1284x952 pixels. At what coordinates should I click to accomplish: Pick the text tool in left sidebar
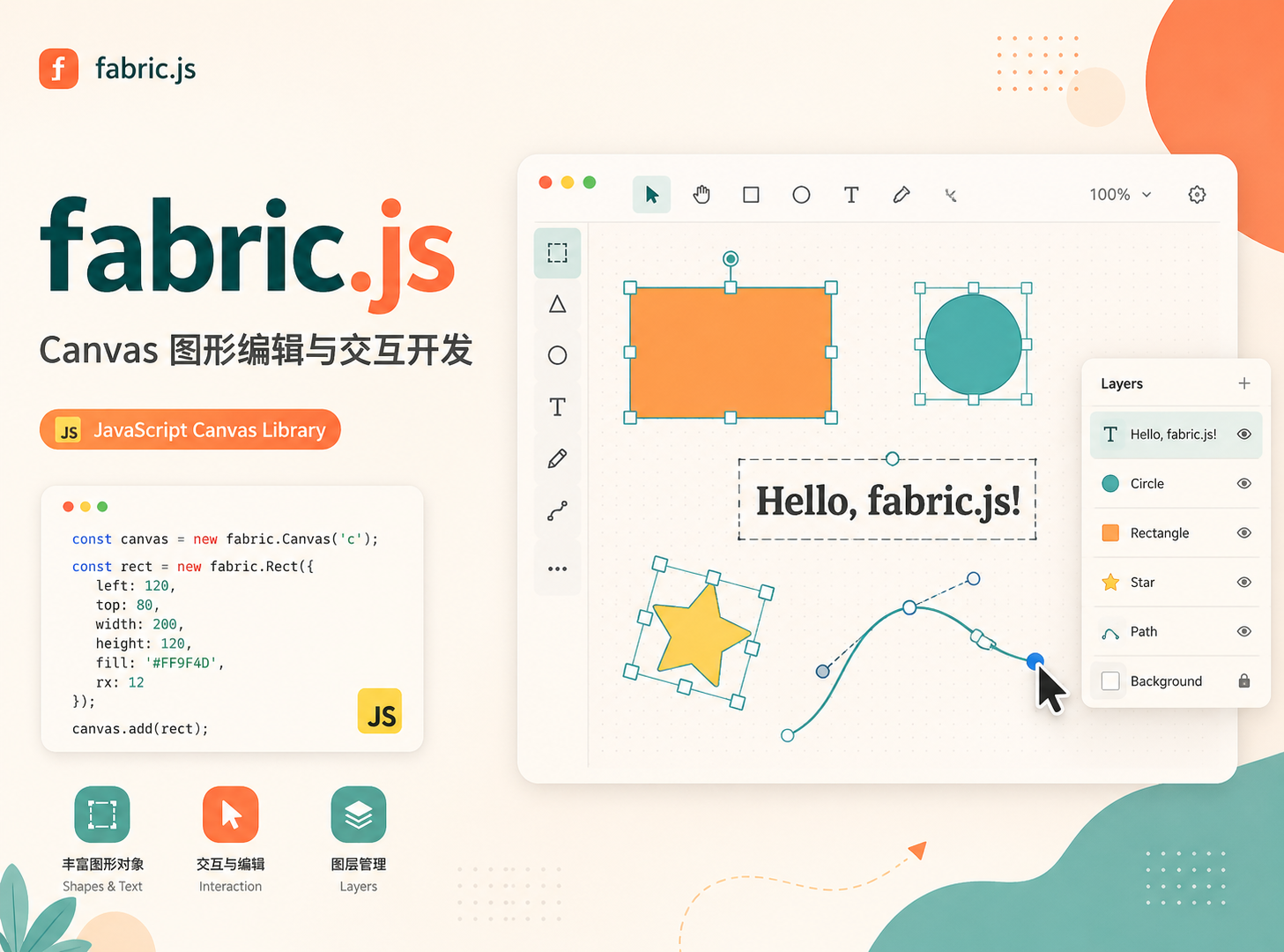point(557,407)
